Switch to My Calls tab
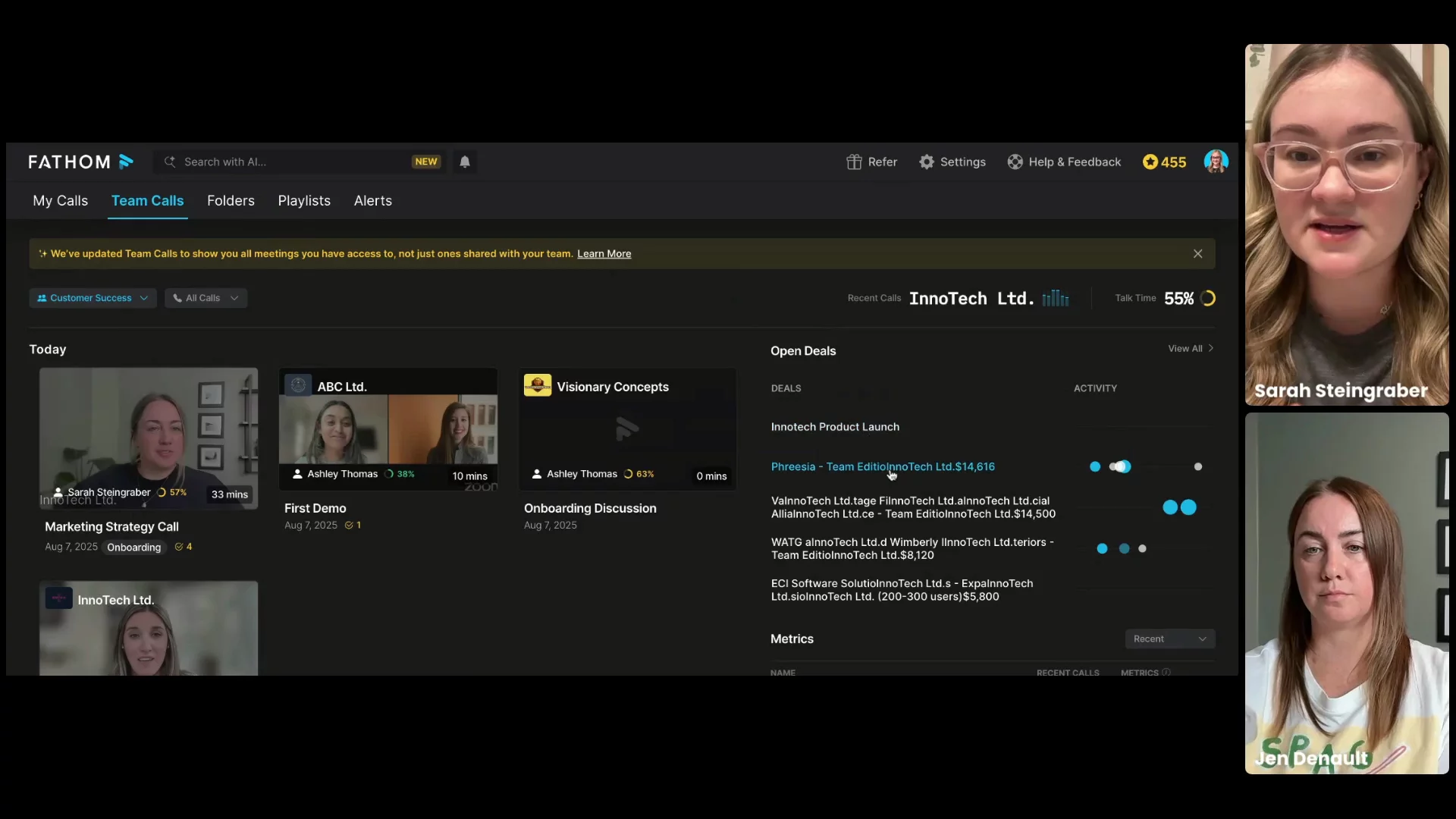The height and width of the screenshot is (819, 1456). click(60, 200)
